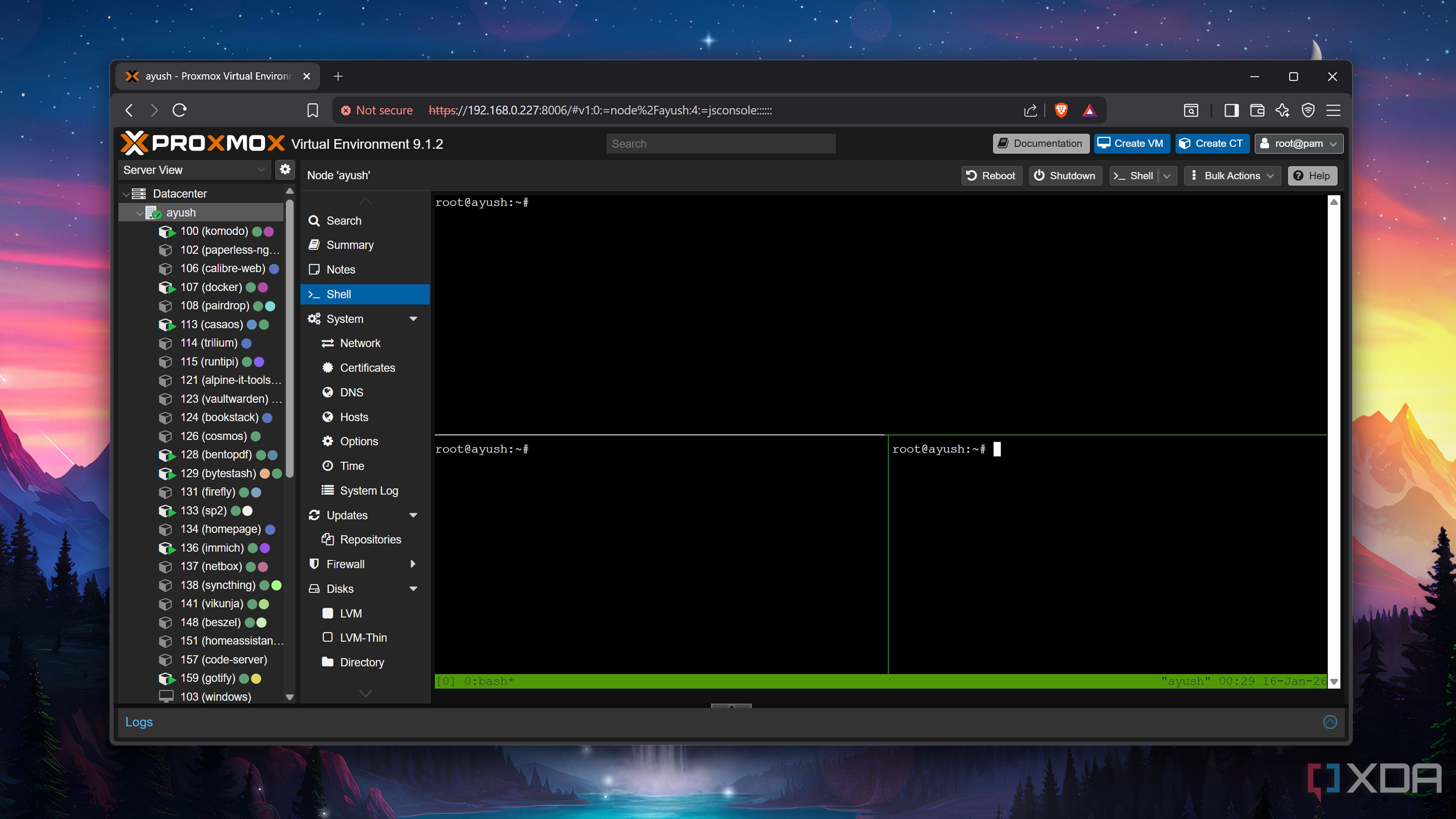
Task: Click the browser reload icon
Action: click(x=180, y=110)
